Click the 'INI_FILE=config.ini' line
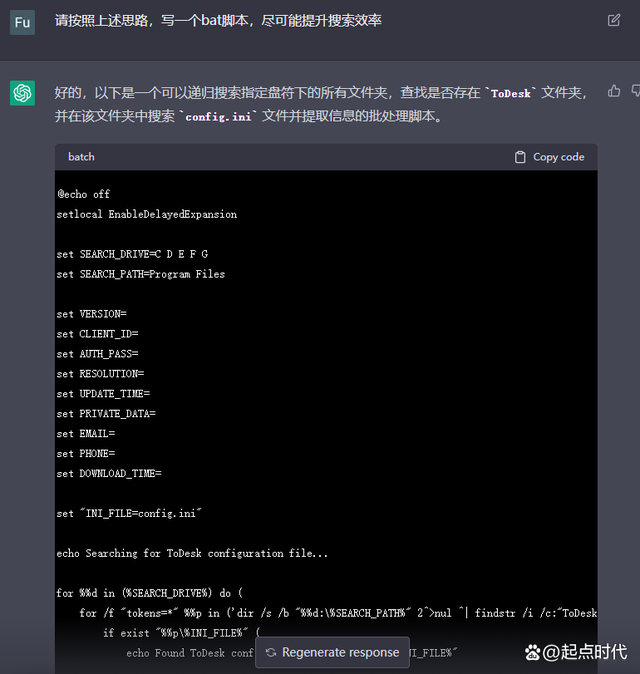Viewport: 640px width, 674px height. [129, 513]
